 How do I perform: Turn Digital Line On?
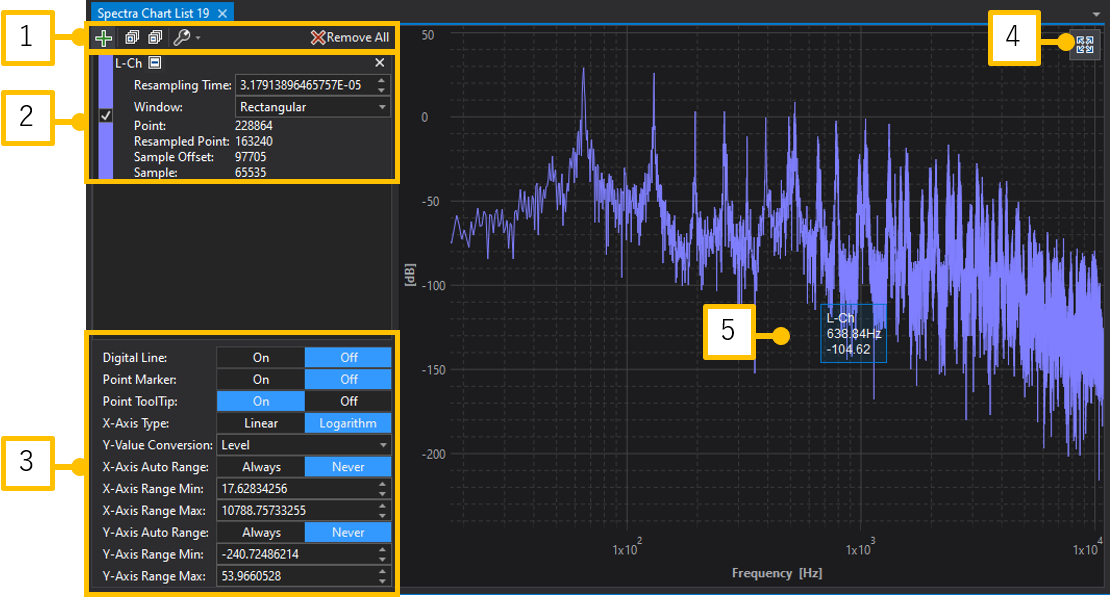(260, 357)
